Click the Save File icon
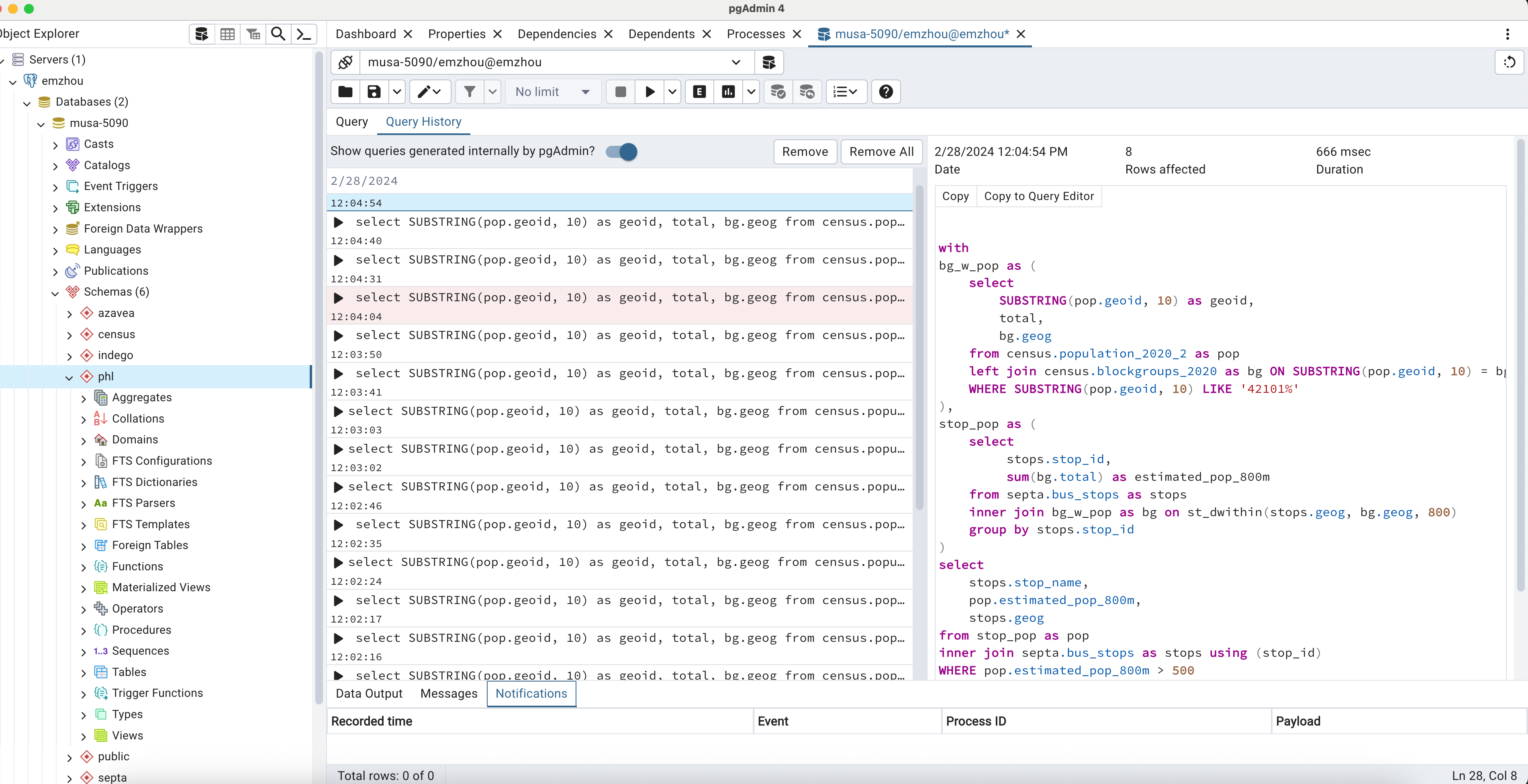The height and width of the screenshot is (784, 1528). (x=374, y=91)
